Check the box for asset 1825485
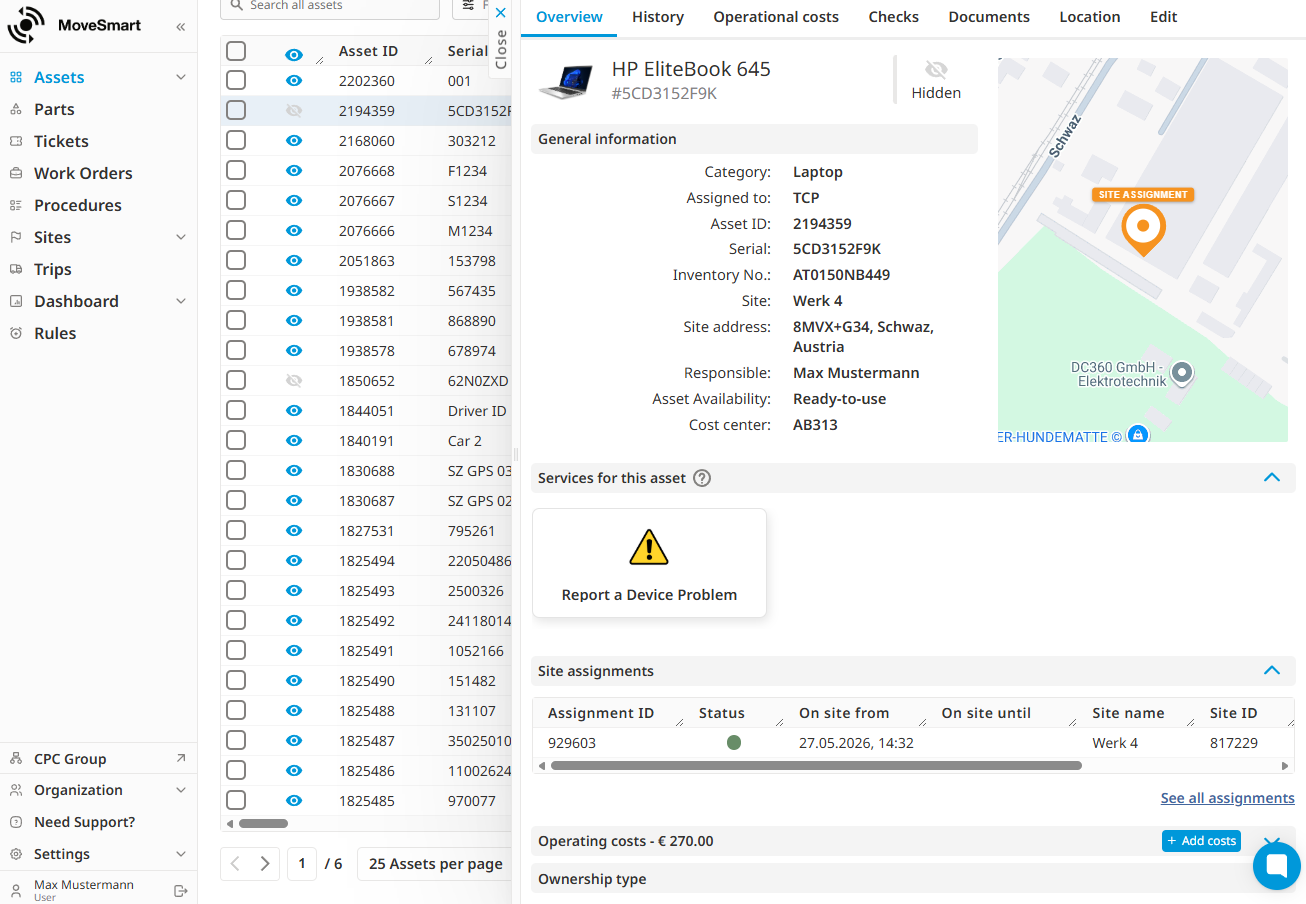The width and height of the screenshot is (1306, 904). (x=236, y=800)
